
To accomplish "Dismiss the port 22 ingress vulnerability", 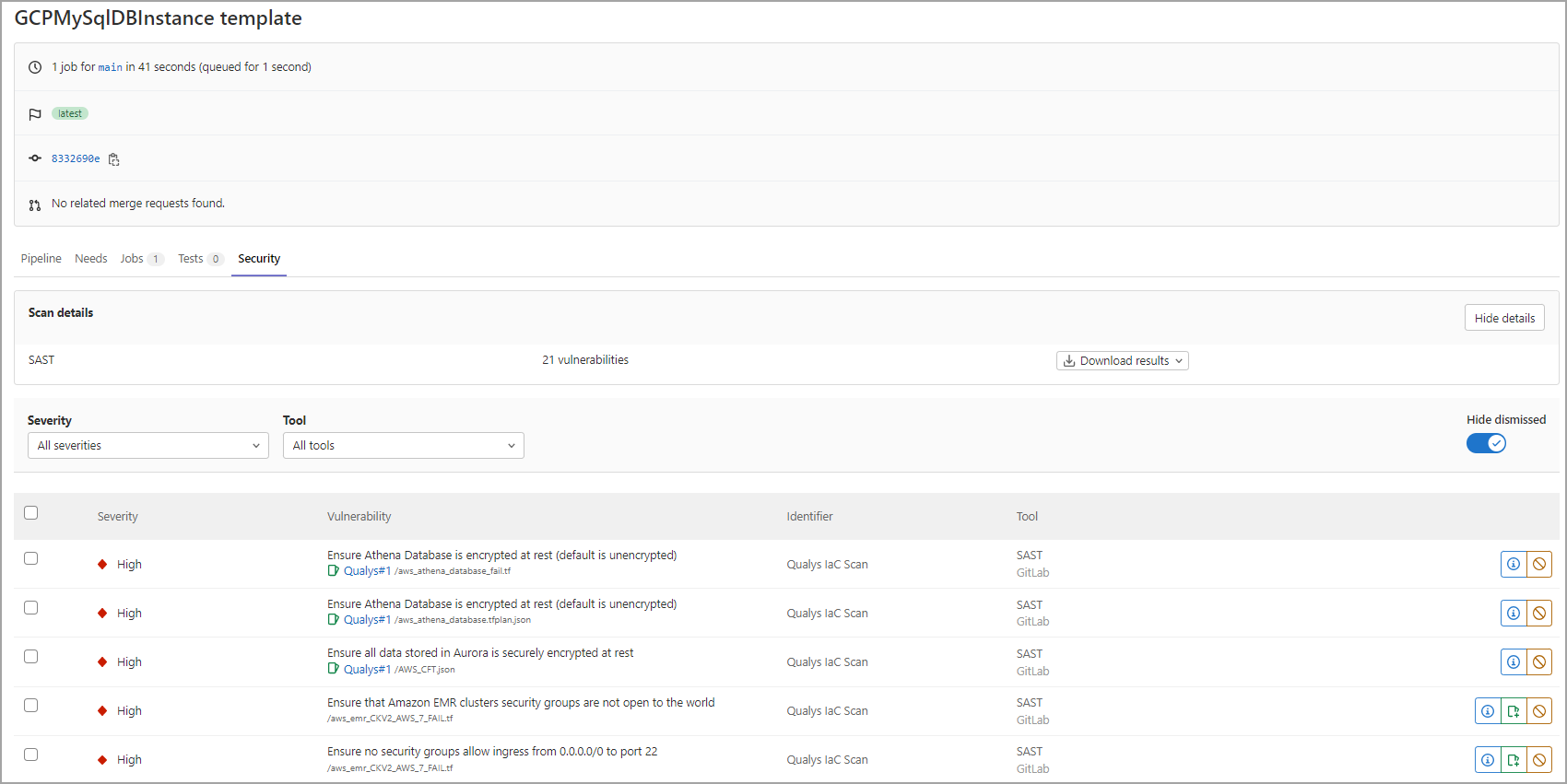I will click(1539, 760).
